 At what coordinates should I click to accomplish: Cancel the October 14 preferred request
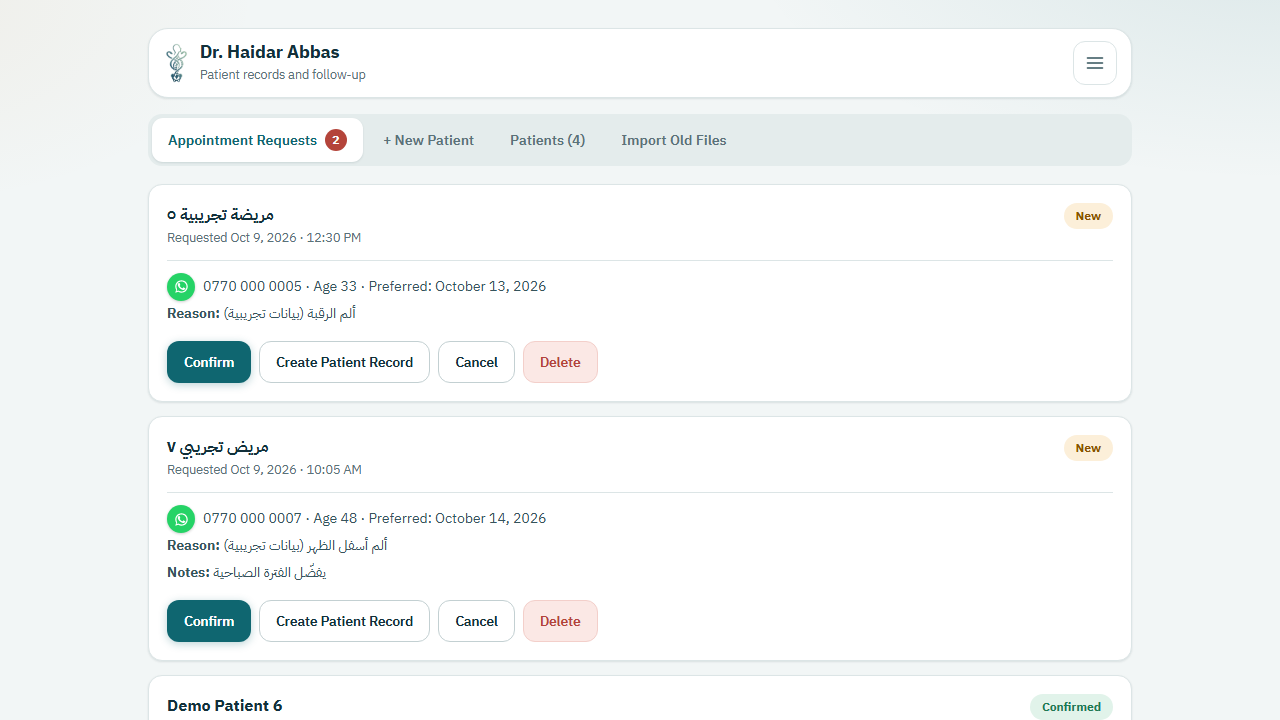point(476,621)
